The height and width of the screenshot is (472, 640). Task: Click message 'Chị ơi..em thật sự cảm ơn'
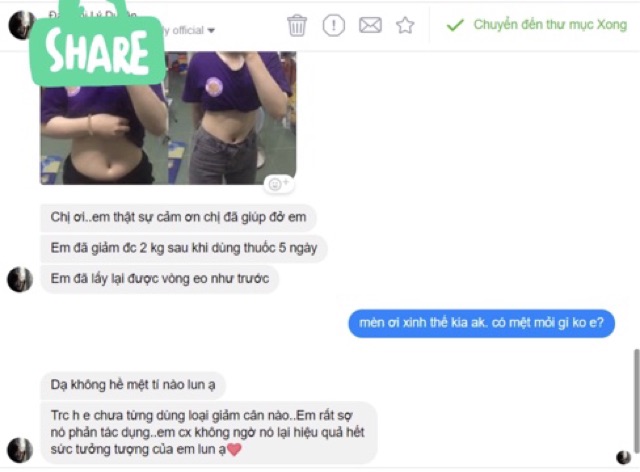click(178, 217)
